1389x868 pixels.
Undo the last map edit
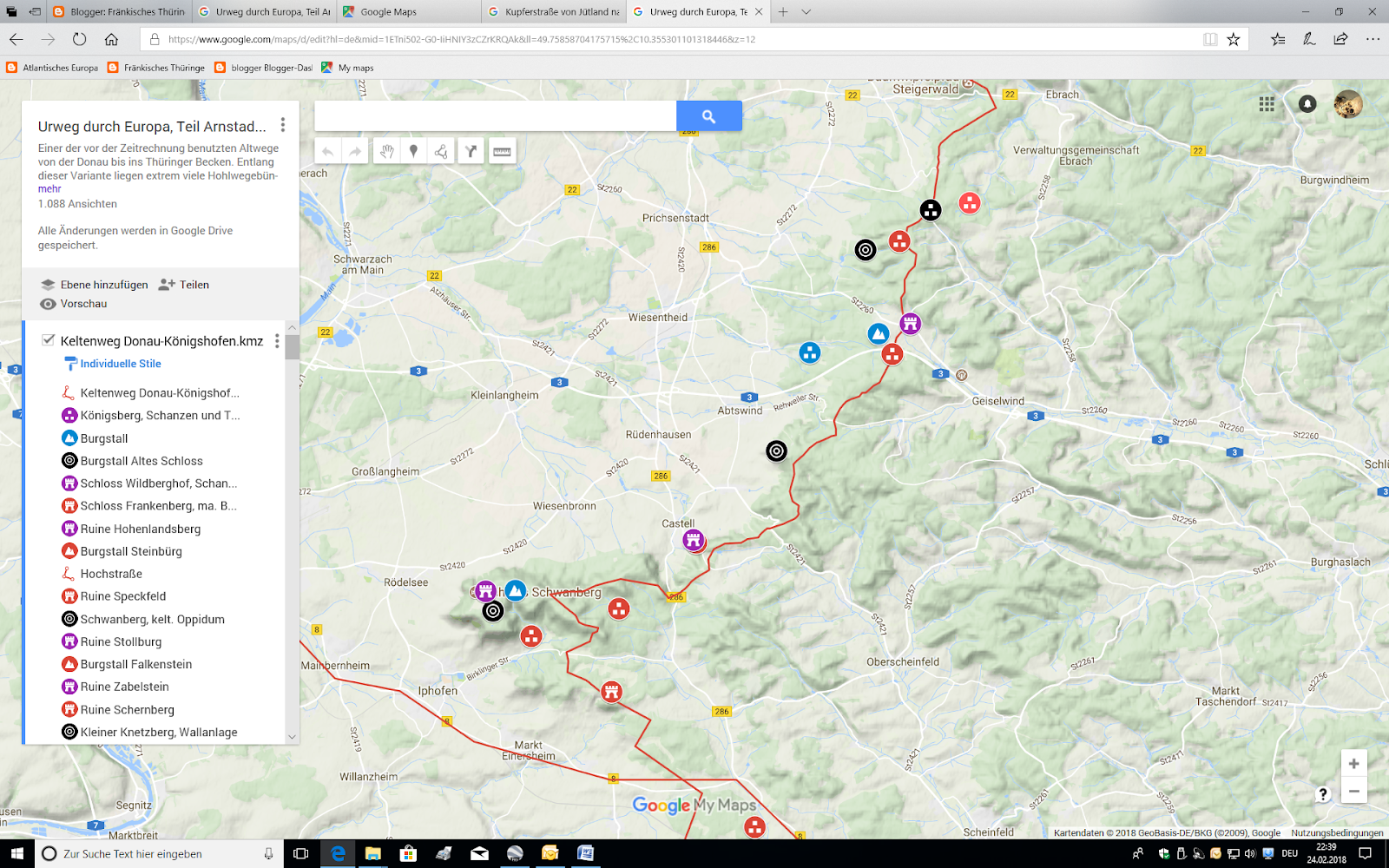click(x=328, y=151)
